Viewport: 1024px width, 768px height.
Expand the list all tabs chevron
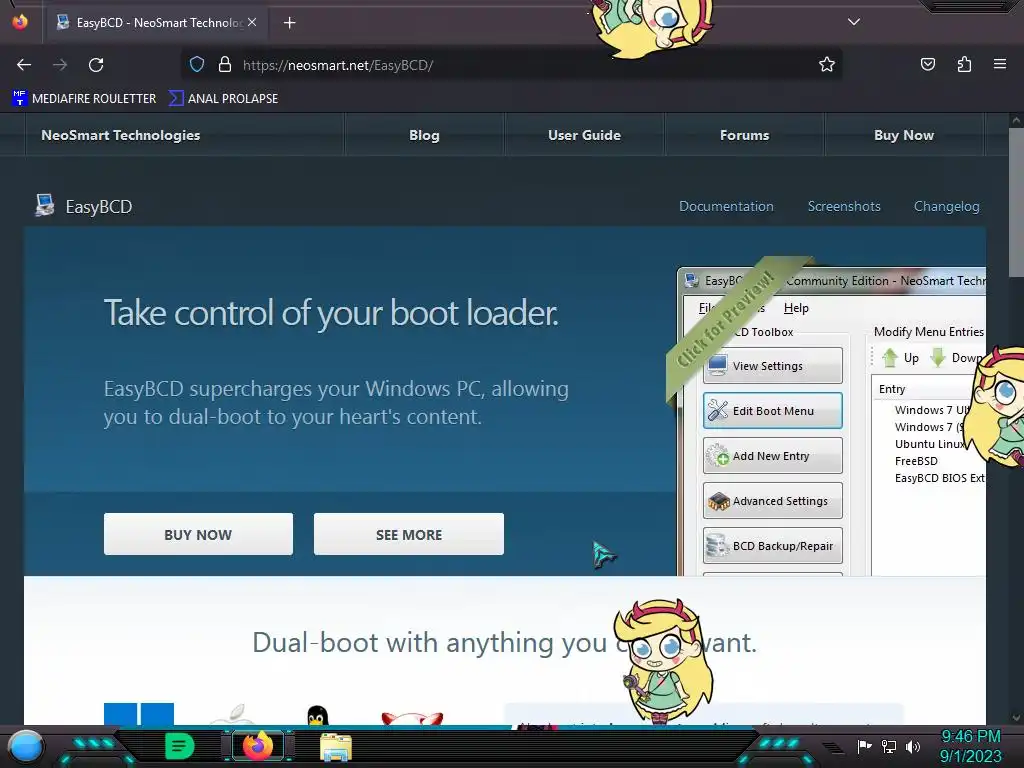854,22
